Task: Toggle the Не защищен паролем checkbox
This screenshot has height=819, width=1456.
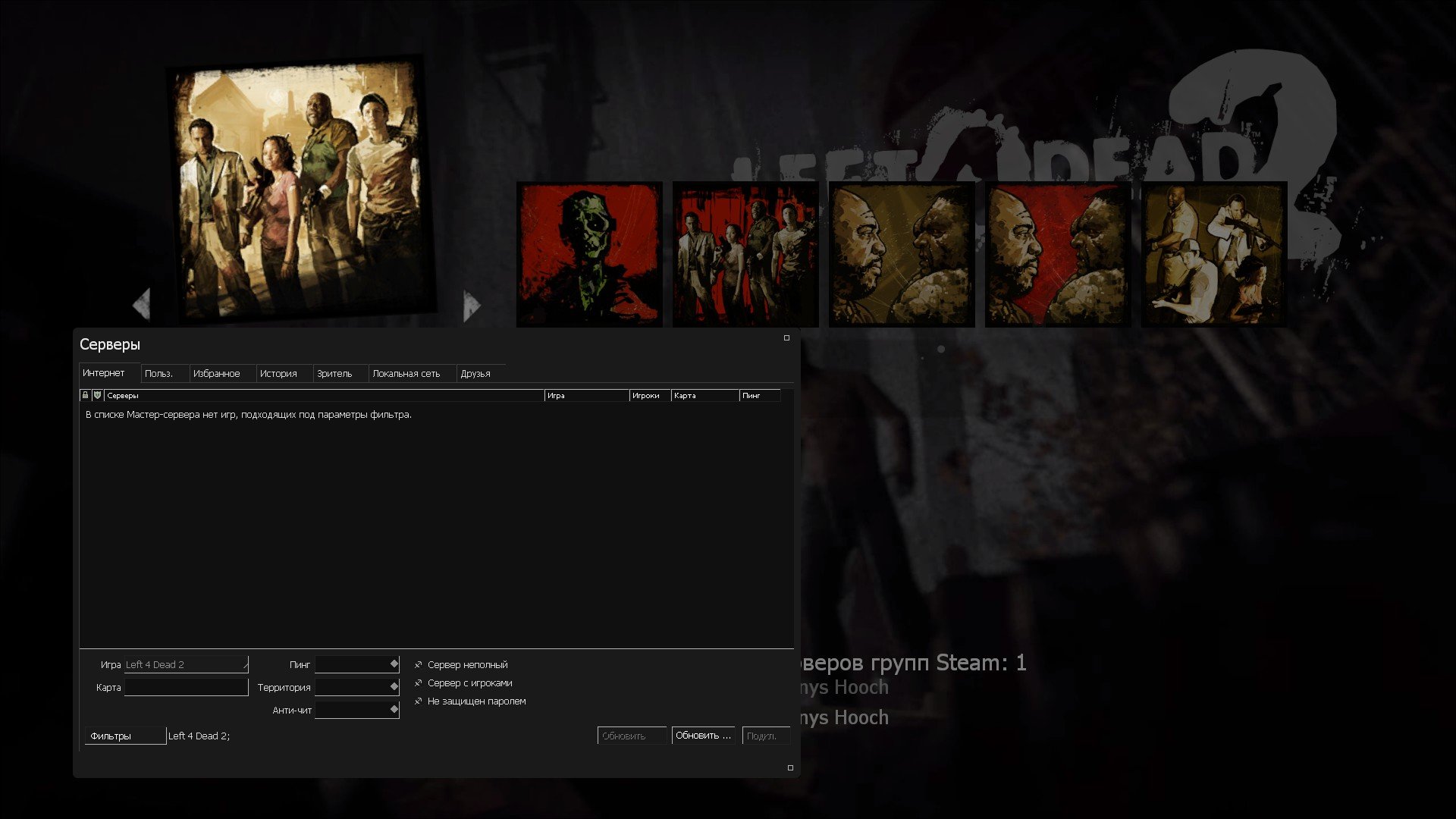Action: pos(470,701)
